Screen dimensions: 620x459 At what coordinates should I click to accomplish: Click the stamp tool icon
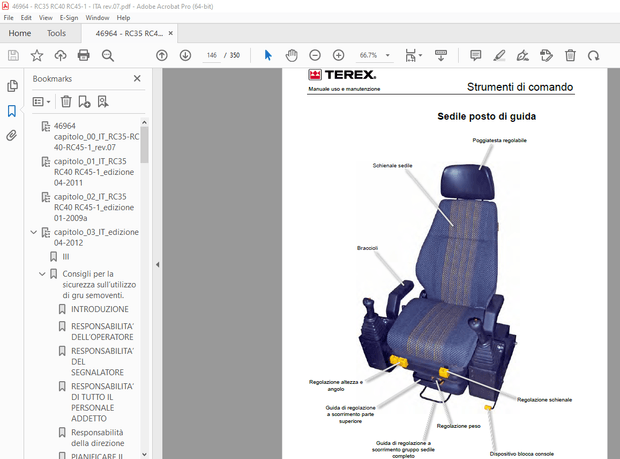pyautogui.click(x=546, y=55)
